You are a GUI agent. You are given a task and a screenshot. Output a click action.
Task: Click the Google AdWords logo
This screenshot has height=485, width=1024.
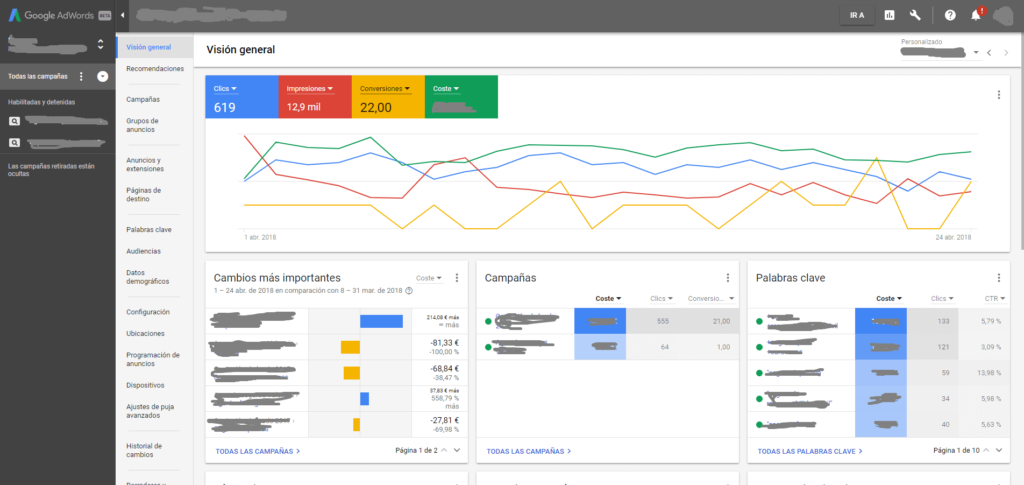point(59,16)
